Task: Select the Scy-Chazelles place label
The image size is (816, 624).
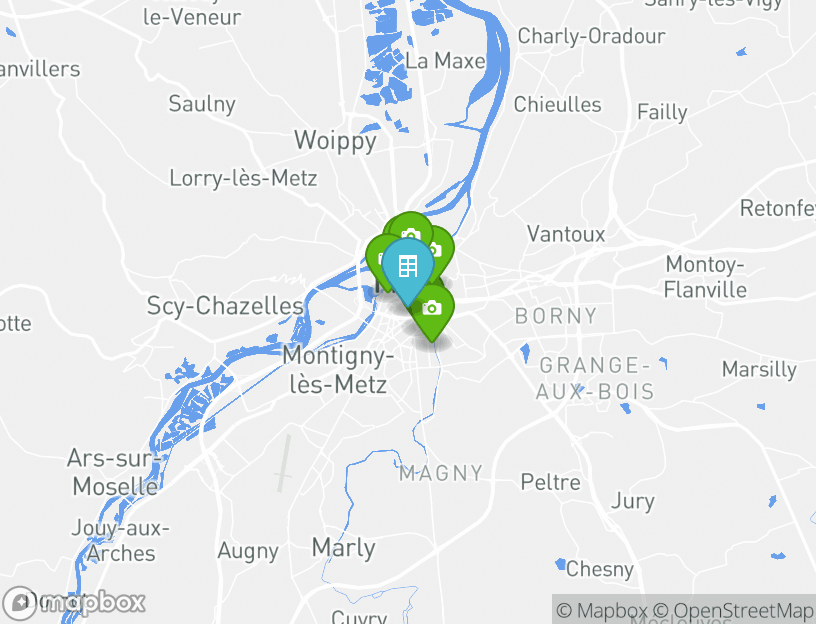Action: point(225,305)
